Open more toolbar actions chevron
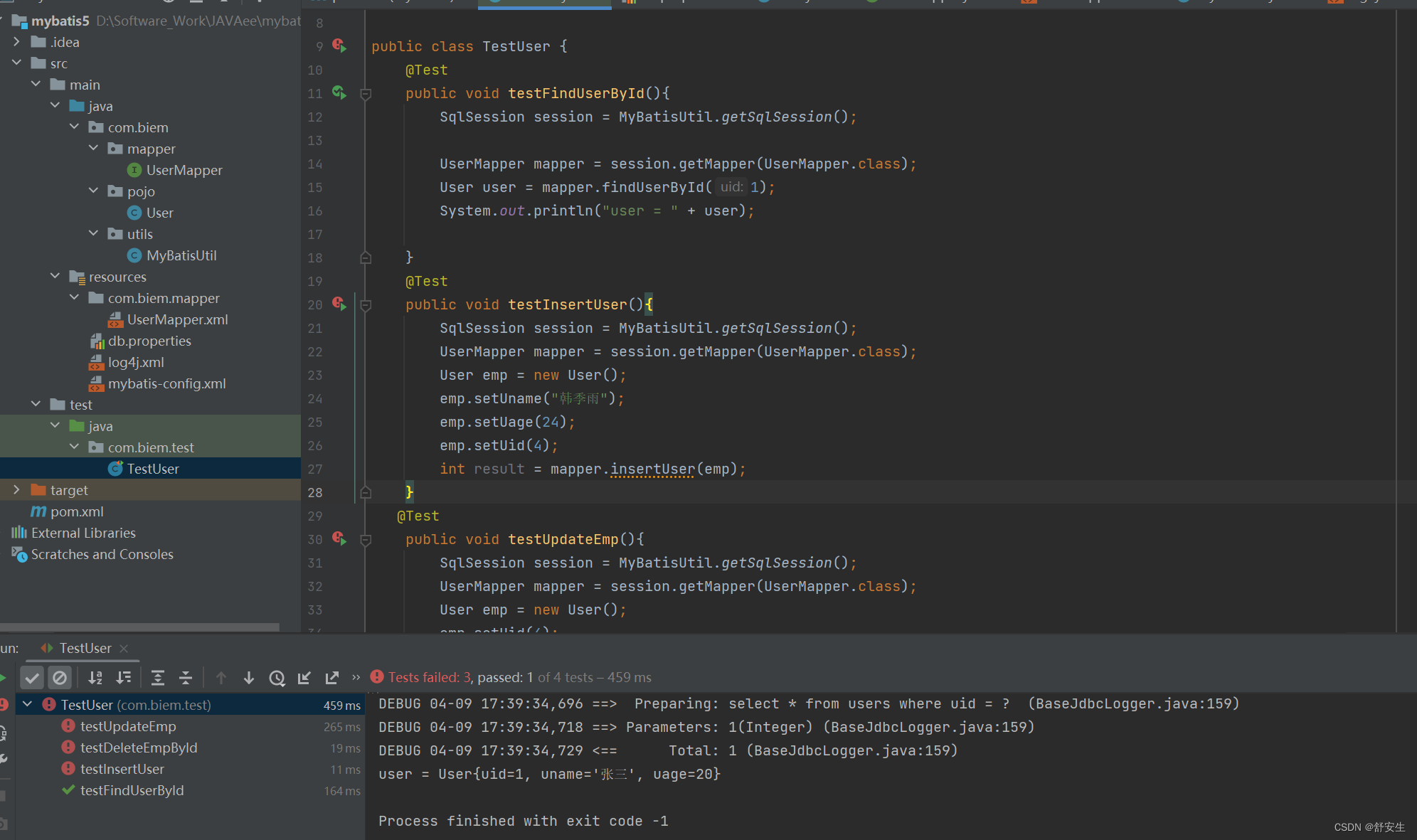Screen dimensions: 1417x840 (x=356, y=677)
